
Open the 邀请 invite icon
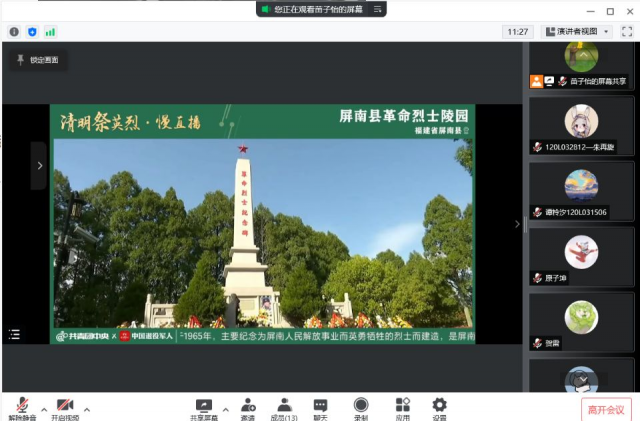(x=247, y=406)
